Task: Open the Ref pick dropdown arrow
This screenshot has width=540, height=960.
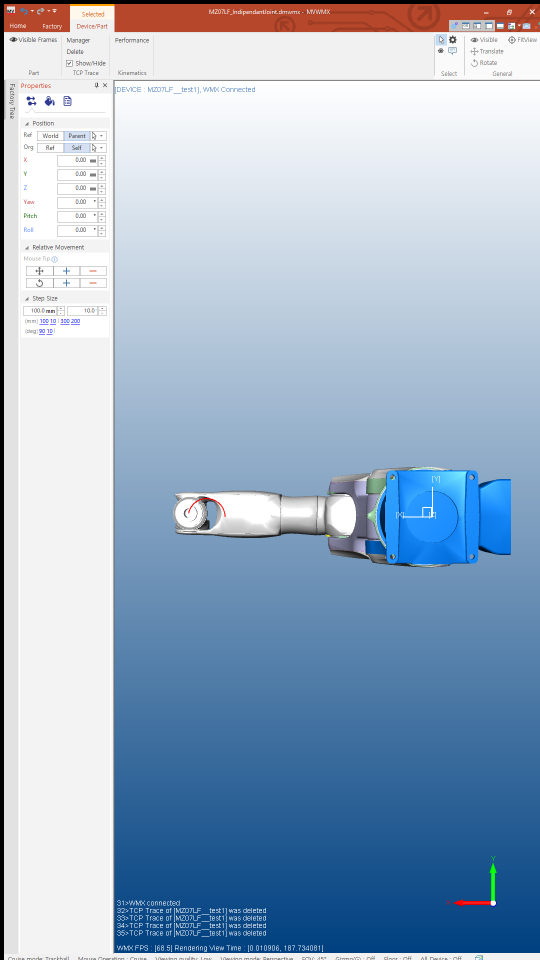Action: pyautogui.click(x=102, y=136)
